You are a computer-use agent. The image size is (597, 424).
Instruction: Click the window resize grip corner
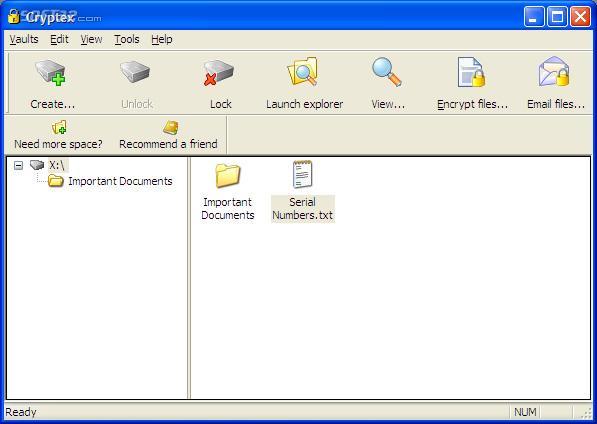[586, 413]
